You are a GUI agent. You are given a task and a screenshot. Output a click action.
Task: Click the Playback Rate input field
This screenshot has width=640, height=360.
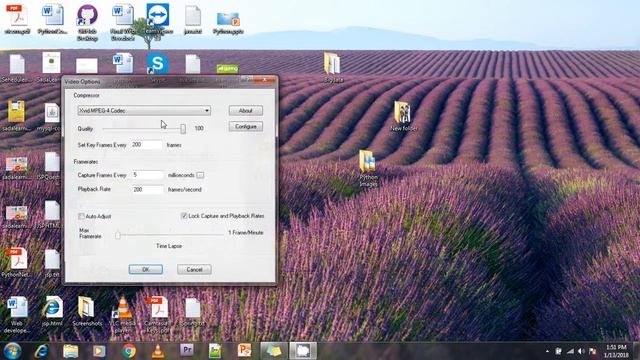point(147,190)
